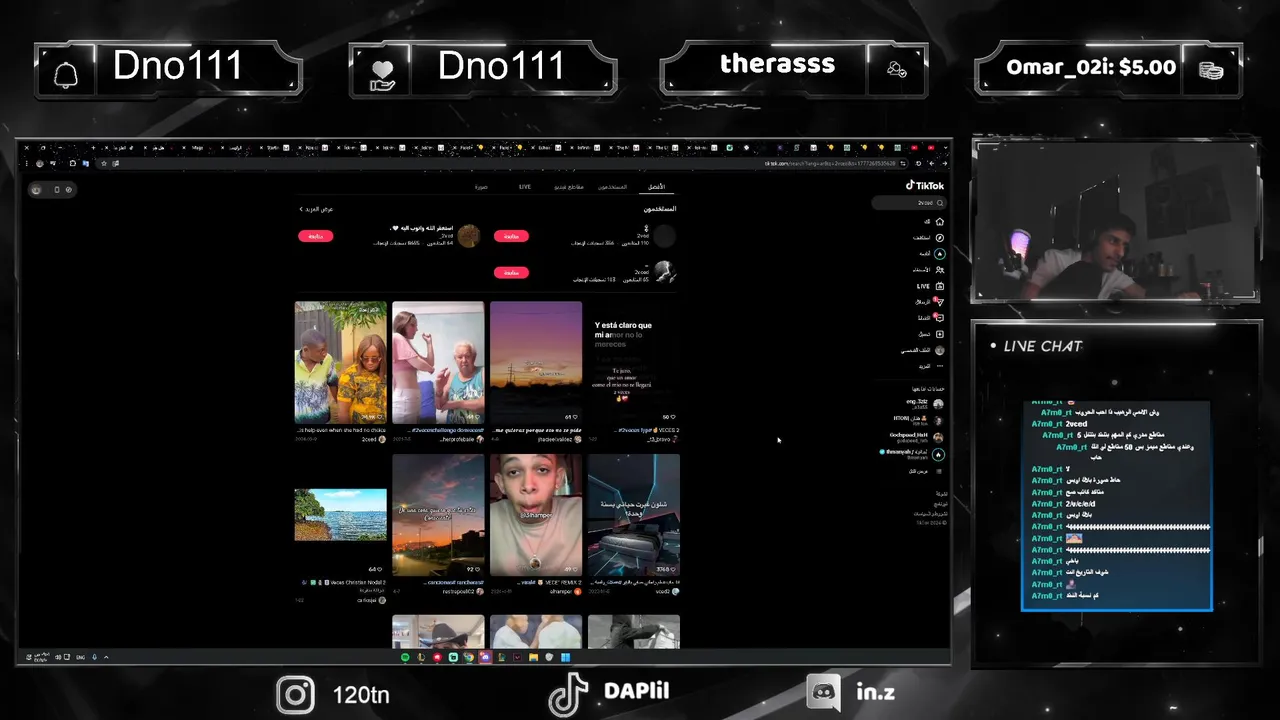Viewport: 1280px width, 720px height.
Task: Click the browser address bar URL
Action: 830,163
